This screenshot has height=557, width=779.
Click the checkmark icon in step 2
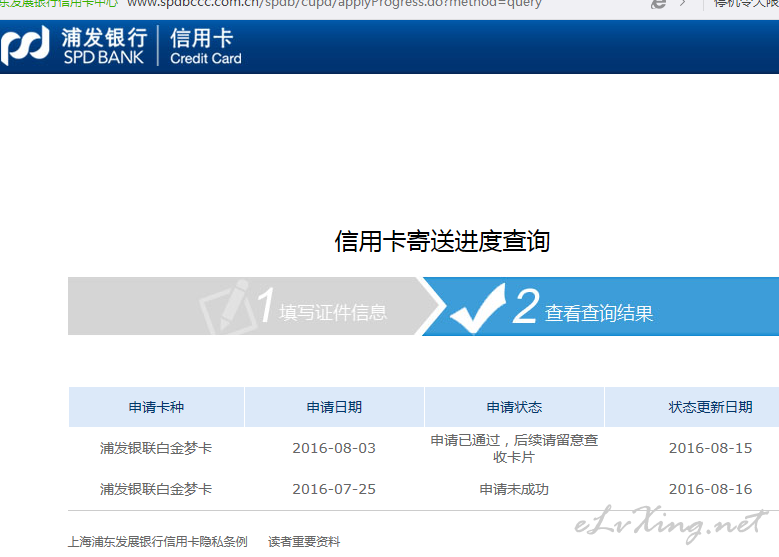pos(478,308)
